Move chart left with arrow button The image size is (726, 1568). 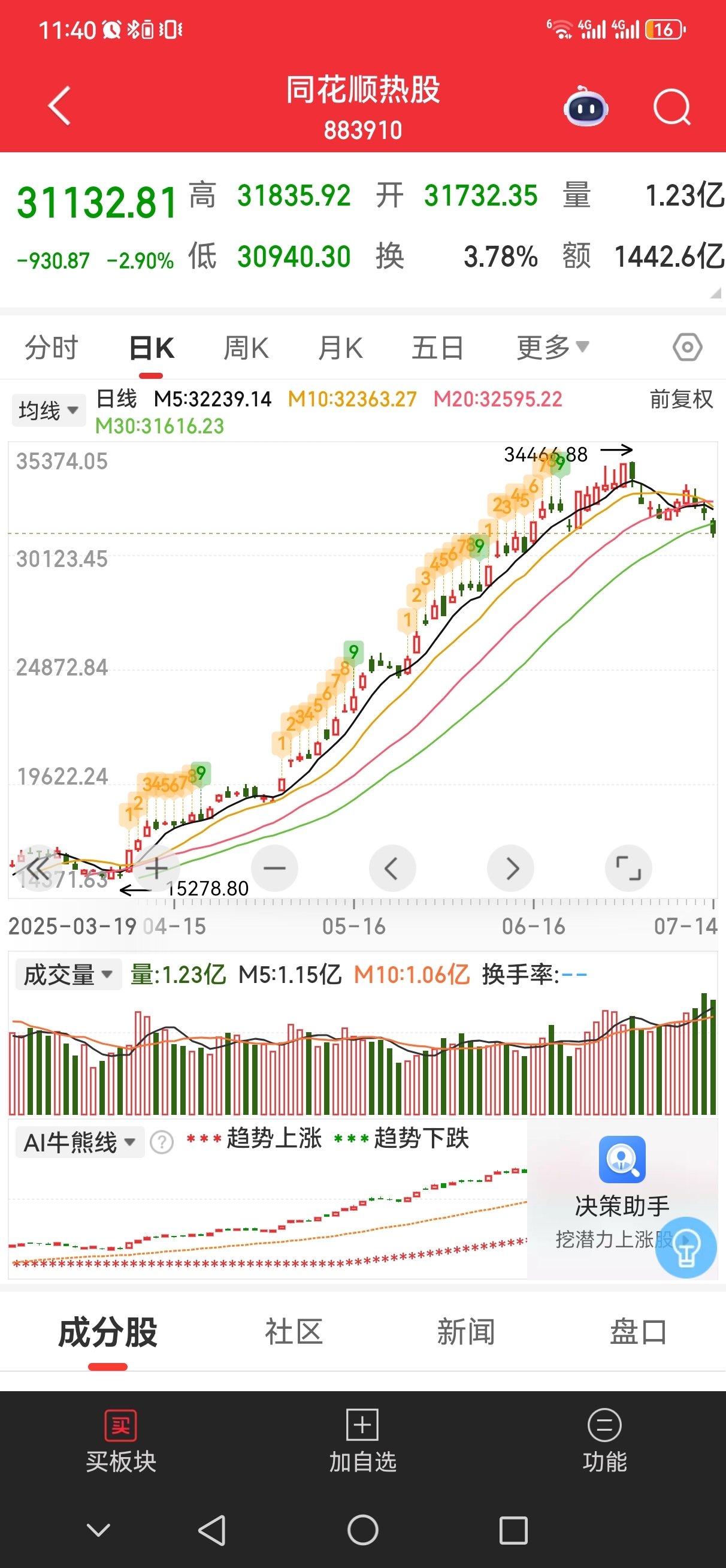(392, 869)
